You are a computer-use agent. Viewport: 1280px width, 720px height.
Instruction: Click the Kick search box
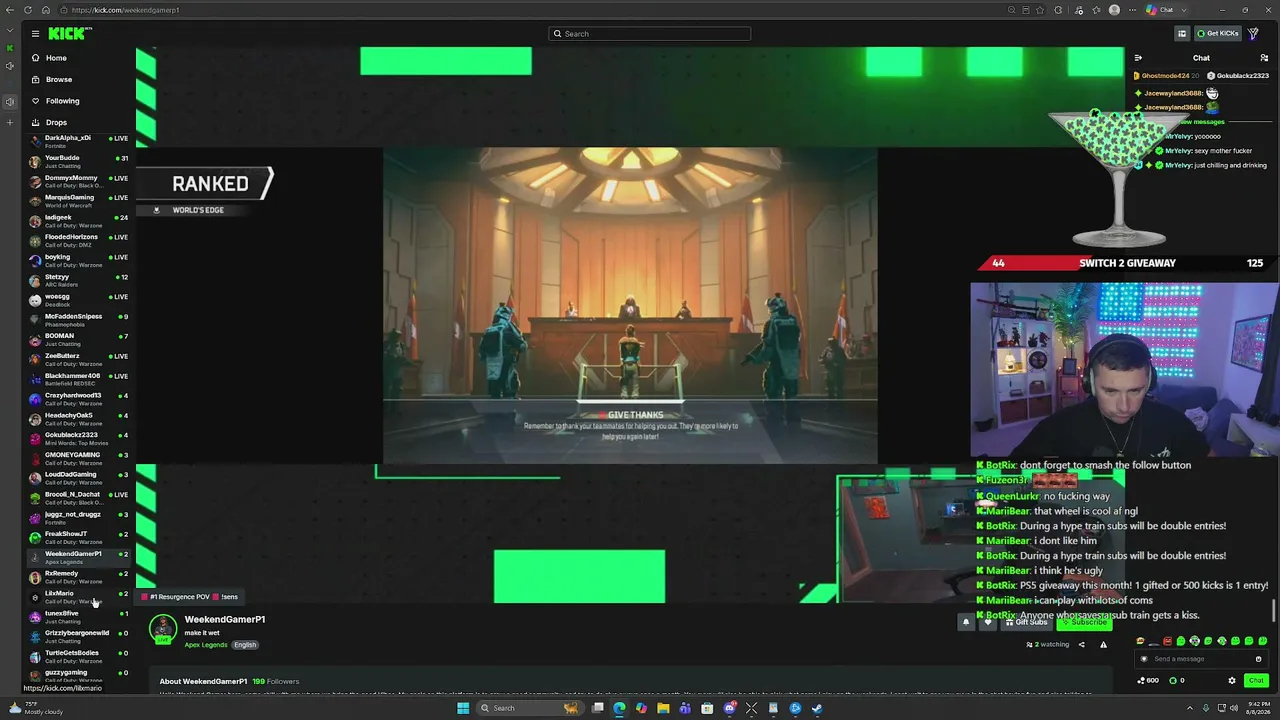point(650,34)
